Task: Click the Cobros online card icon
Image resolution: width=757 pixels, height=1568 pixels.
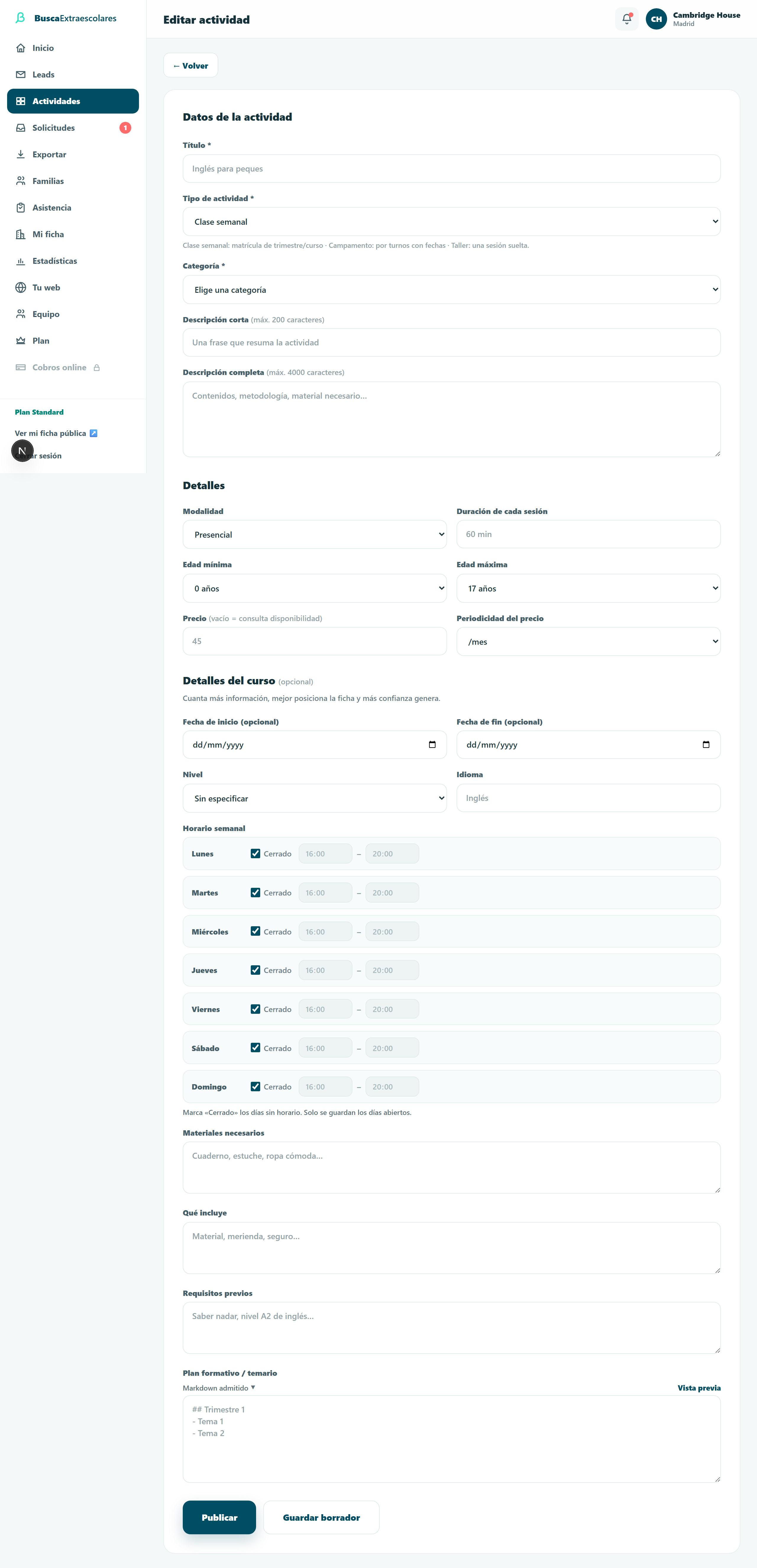Action: tap(21, 367)
